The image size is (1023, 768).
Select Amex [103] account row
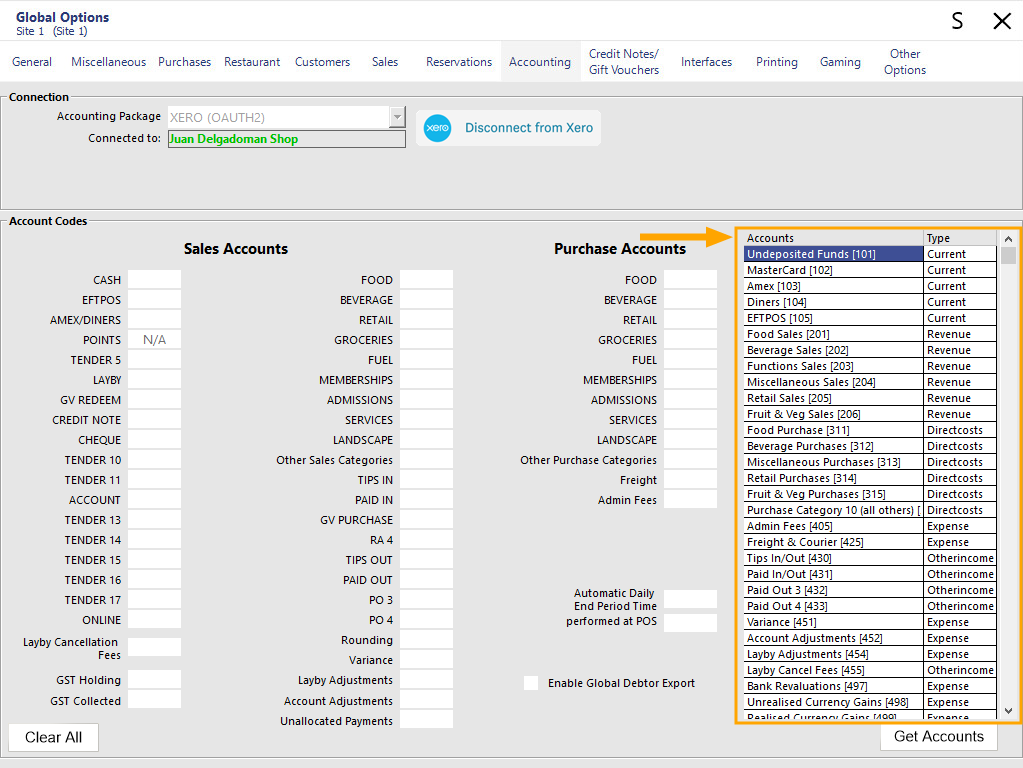coord(870,286)
